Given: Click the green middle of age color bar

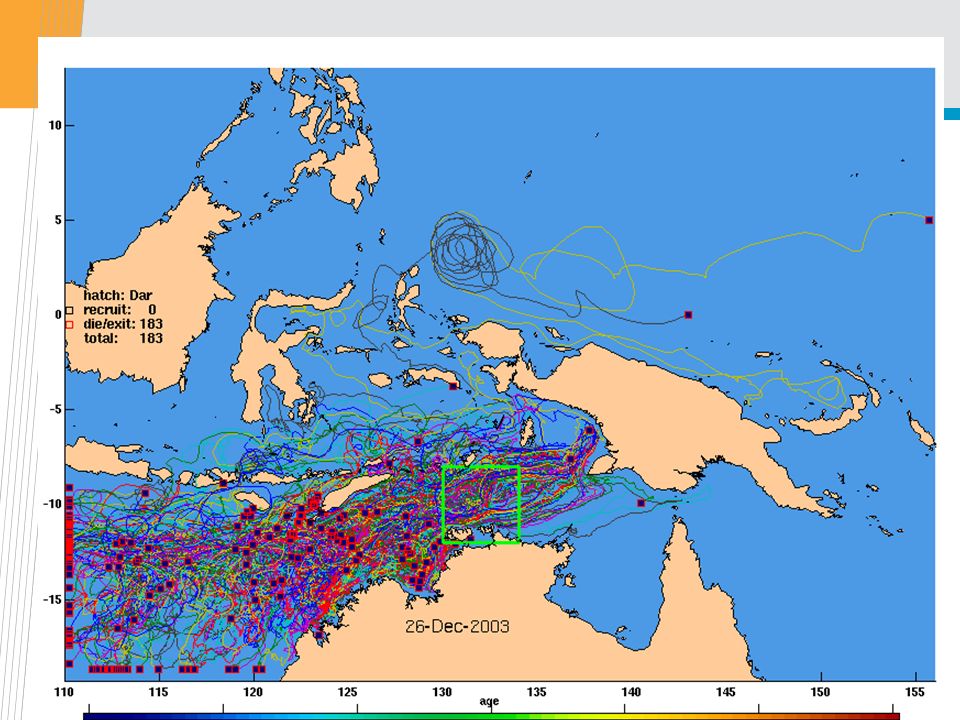Looking at the screenshot, I should pyautogui.click(x=490, y=716).
